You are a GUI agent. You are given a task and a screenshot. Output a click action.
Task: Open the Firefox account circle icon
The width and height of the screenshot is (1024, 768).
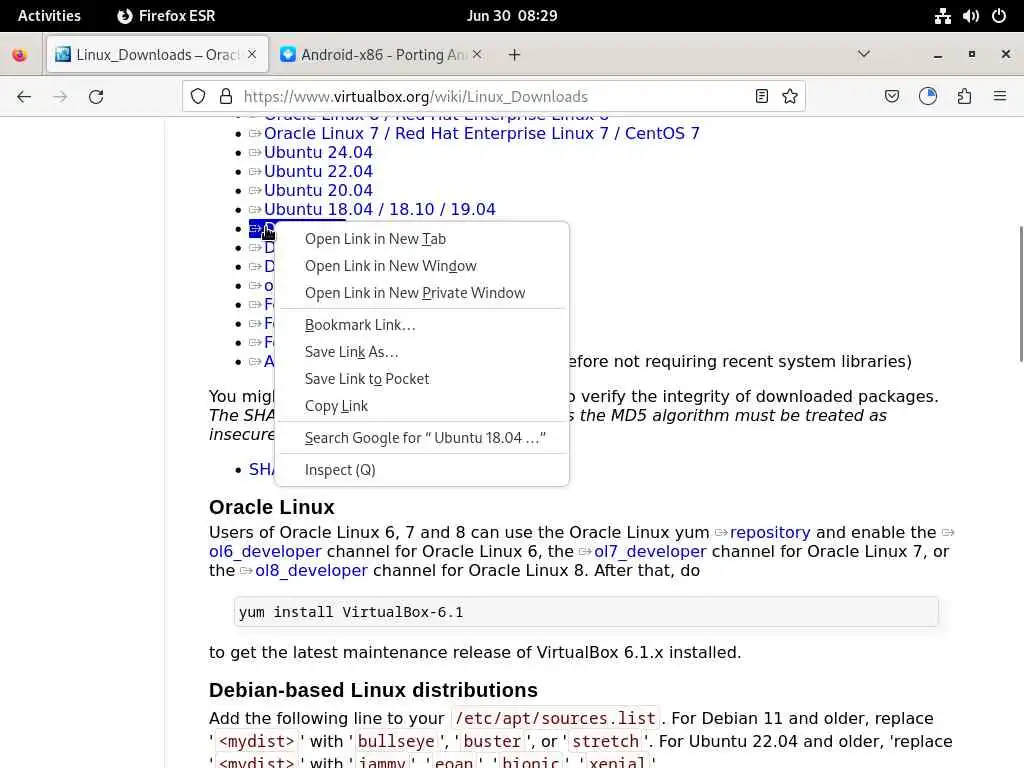coord(927,97)
